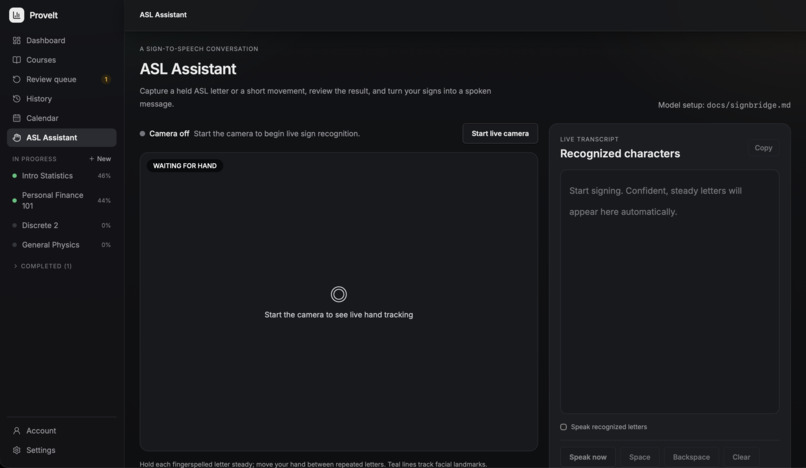This screenshot has width=806, height=468.
Task: Click the Review queue refresh icon
Action: (x=16, y=79)
